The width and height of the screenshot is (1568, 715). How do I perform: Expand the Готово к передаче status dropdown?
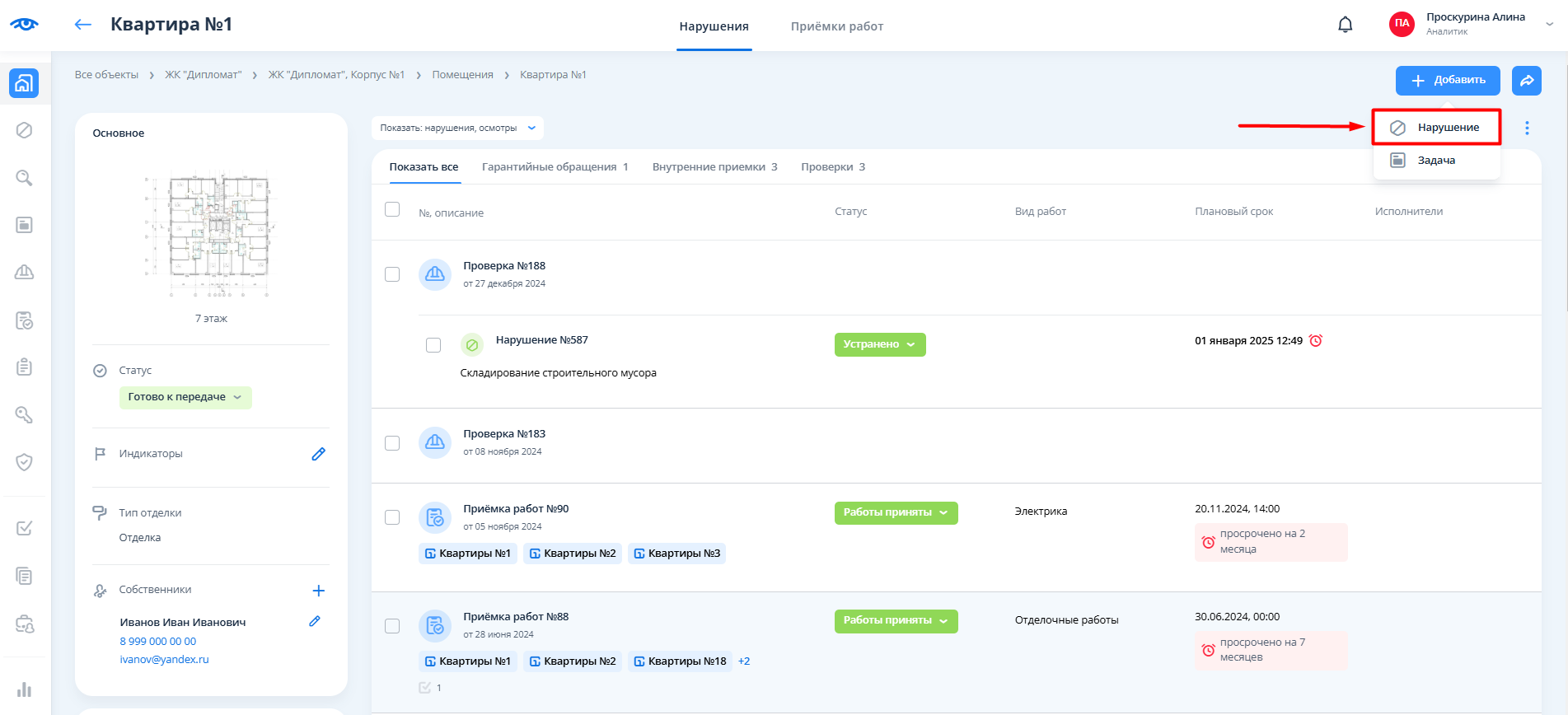pyautogui.click(x=185, y=397)
